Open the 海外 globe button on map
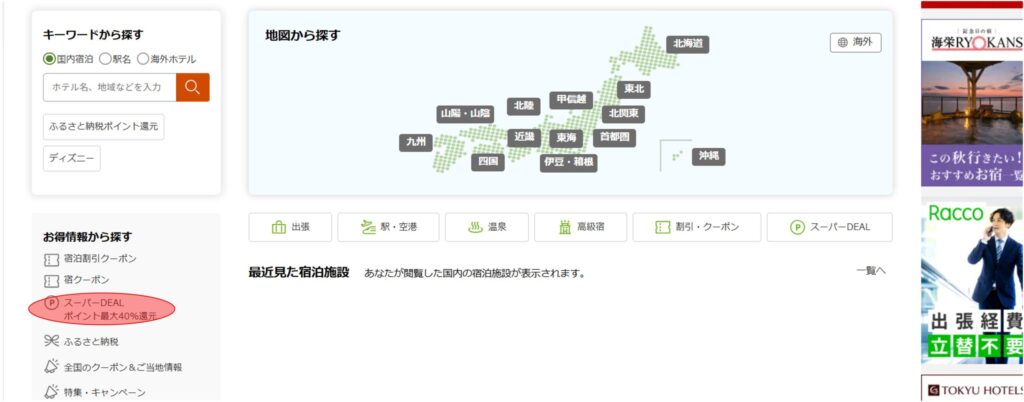 point(855,43)
